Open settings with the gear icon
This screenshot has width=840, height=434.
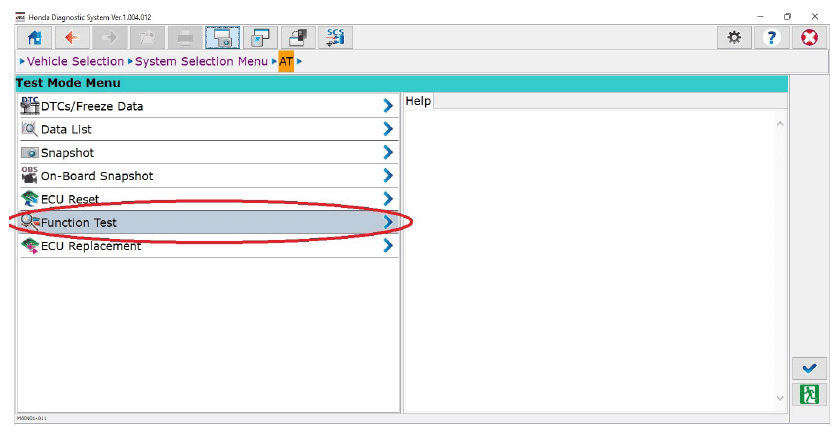[734, 37]
